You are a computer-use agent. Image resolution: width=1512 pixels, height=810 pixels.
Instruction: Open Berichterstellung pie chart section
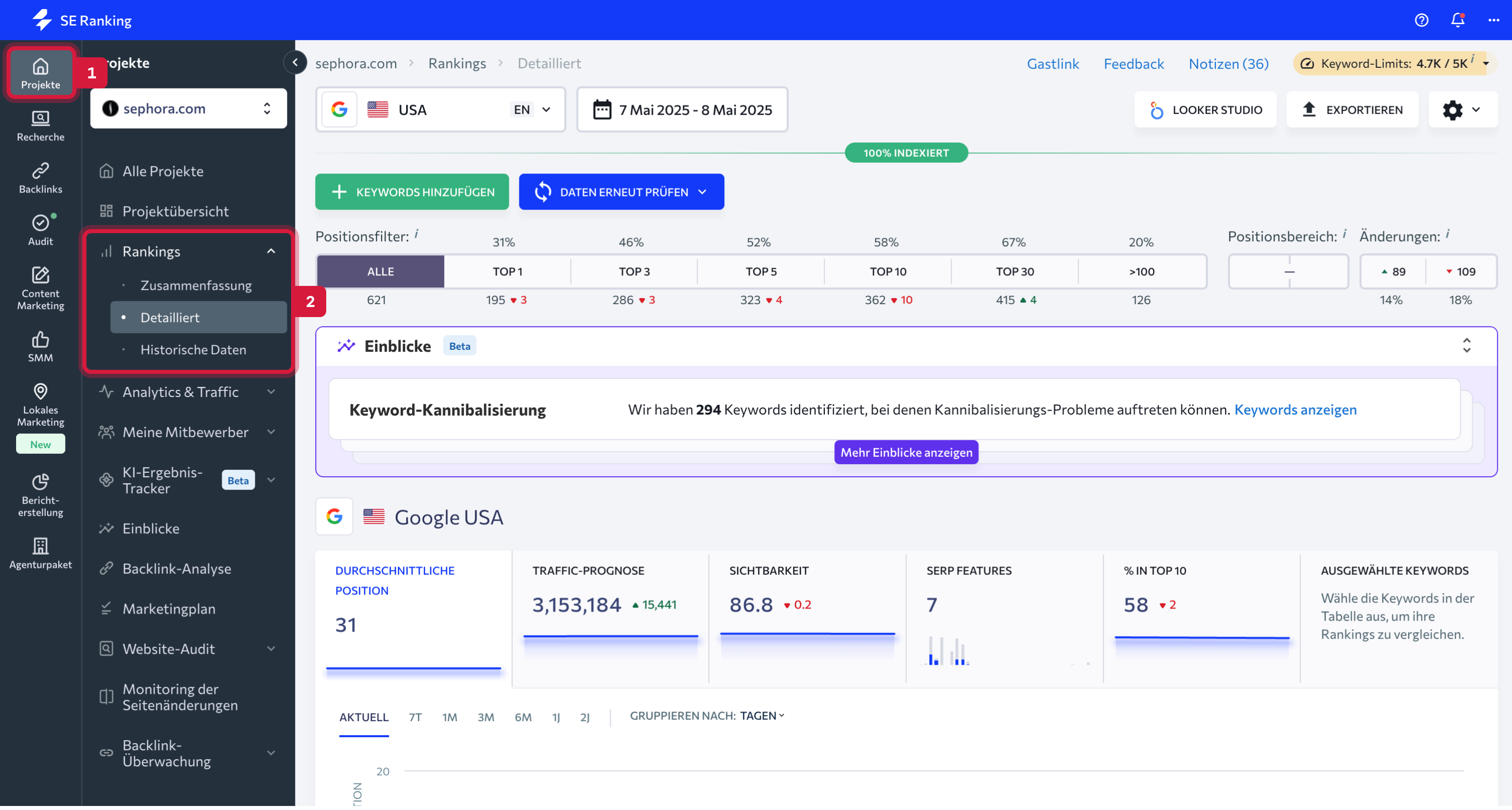point(40,495)
